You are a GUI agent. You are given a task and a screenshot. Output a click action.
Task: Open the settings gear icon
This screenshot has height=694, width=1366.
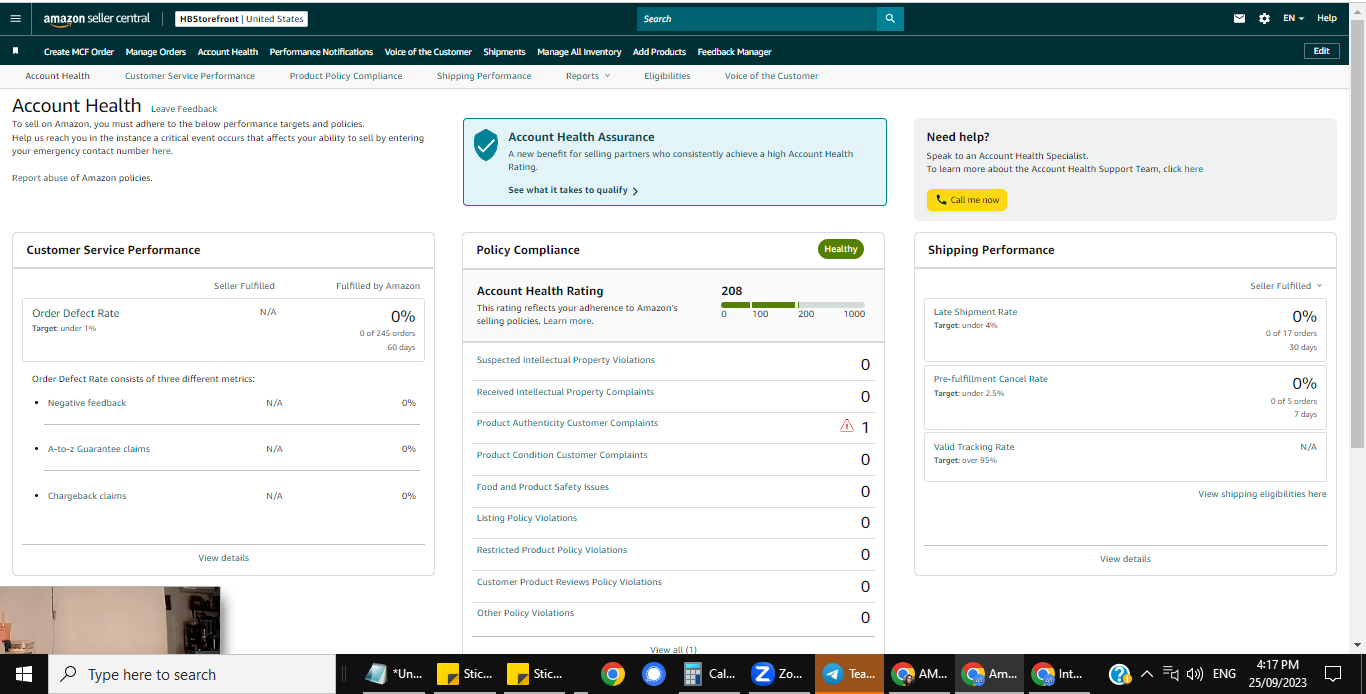tap(1264, 18)
